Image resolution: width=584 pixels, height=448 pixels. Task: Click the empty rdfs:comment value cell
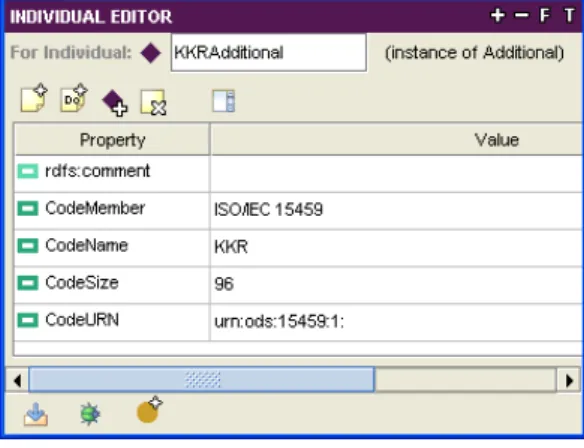[397, 174]
